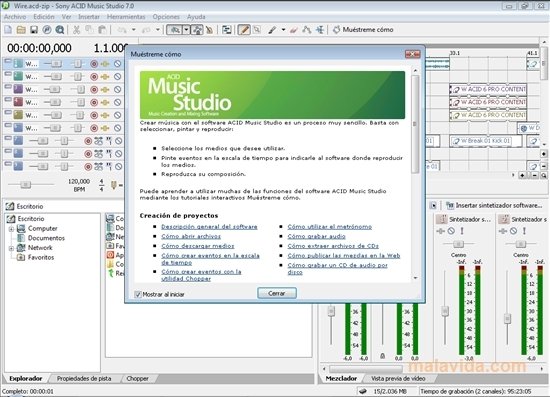Image resolution: width=550 pixels, height=397 pixels.
Task: Expand the Computer tree node
Action: point(11,229)
